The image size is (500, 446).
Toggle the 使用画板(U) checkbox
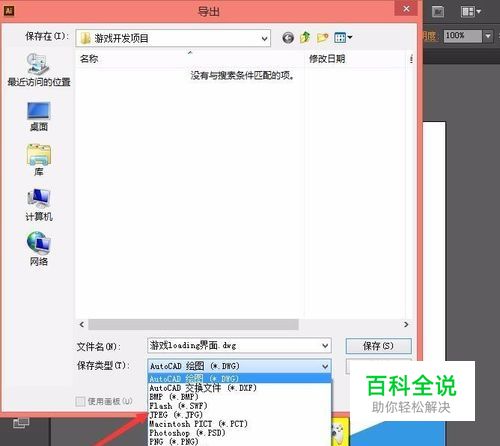pos(80,401)
